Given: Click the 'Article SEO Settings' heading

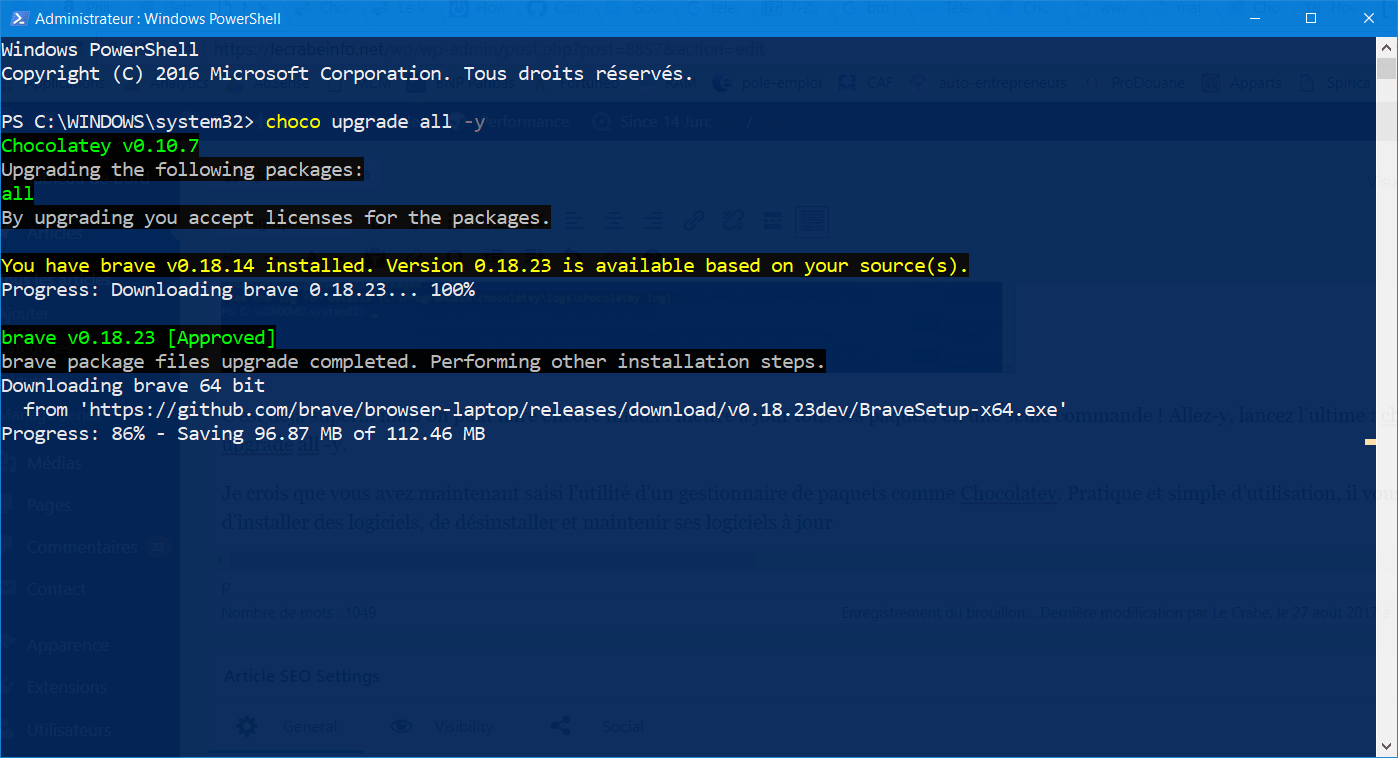Looking at the screenshot, I should tap(302, 676).
